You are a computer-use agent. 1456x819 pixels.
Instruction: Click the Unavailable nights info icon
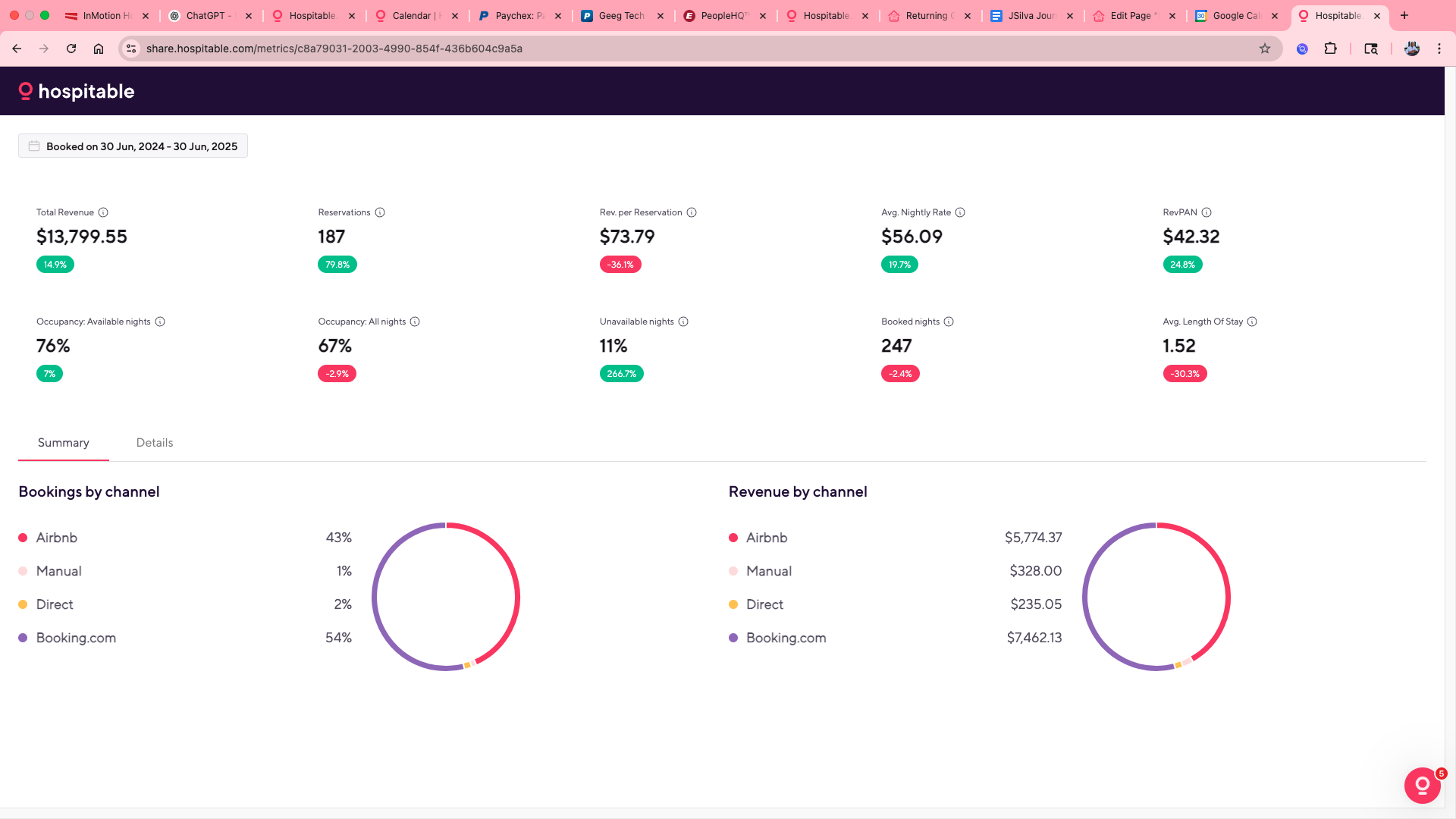pyautogui.click(x=683, y=322)
